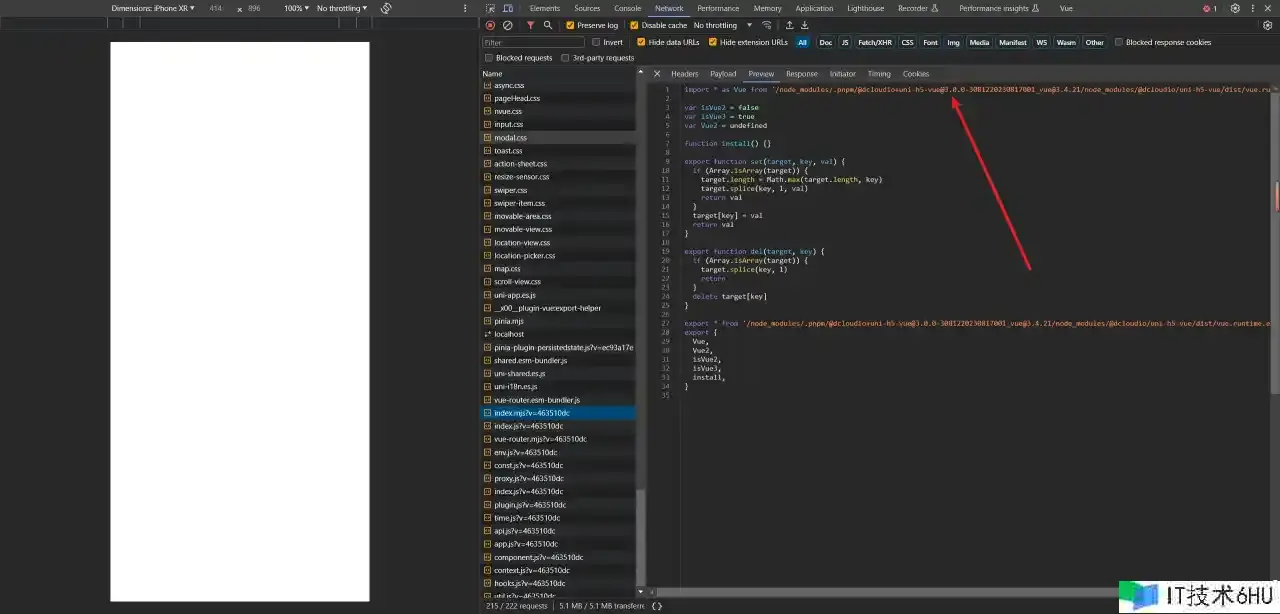Screen dimensions: 1280x614
Task: Show the request Timing tab
Action: point(879,74)
